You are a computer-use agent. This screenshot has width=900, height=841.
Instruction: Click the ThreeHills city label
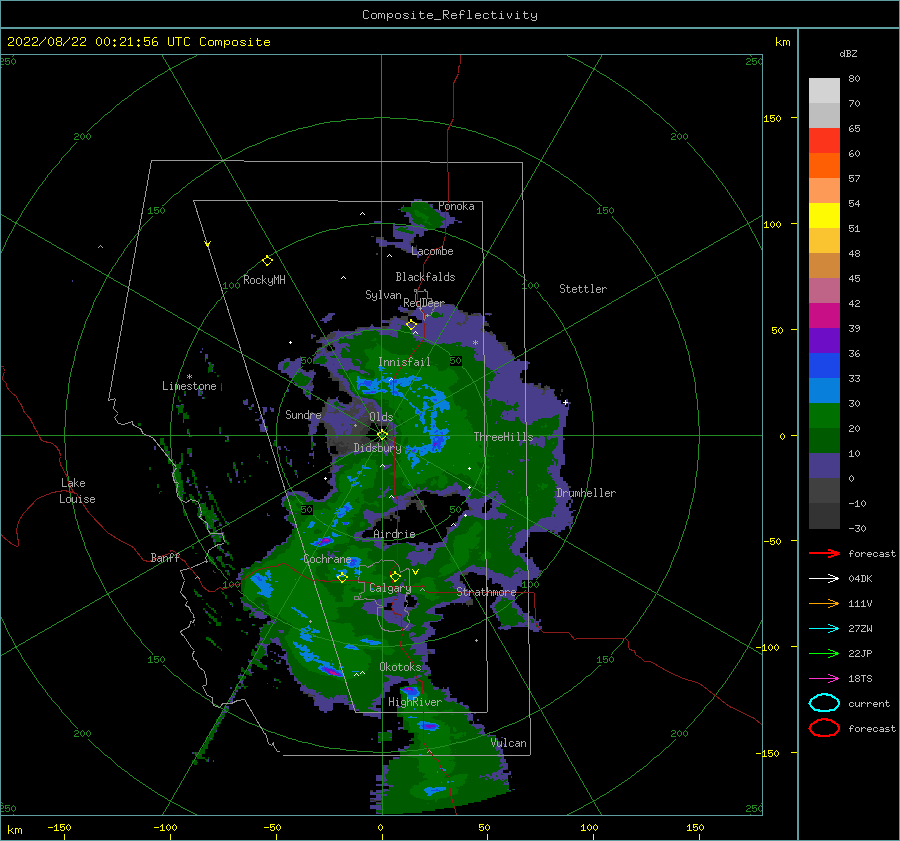pos(503,437)
